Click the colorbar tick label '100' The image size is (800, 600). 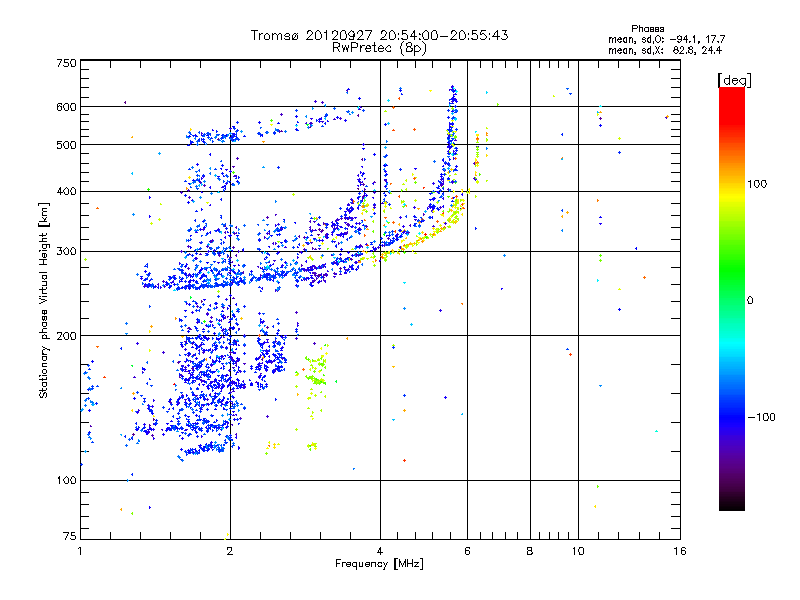(757, 184)
